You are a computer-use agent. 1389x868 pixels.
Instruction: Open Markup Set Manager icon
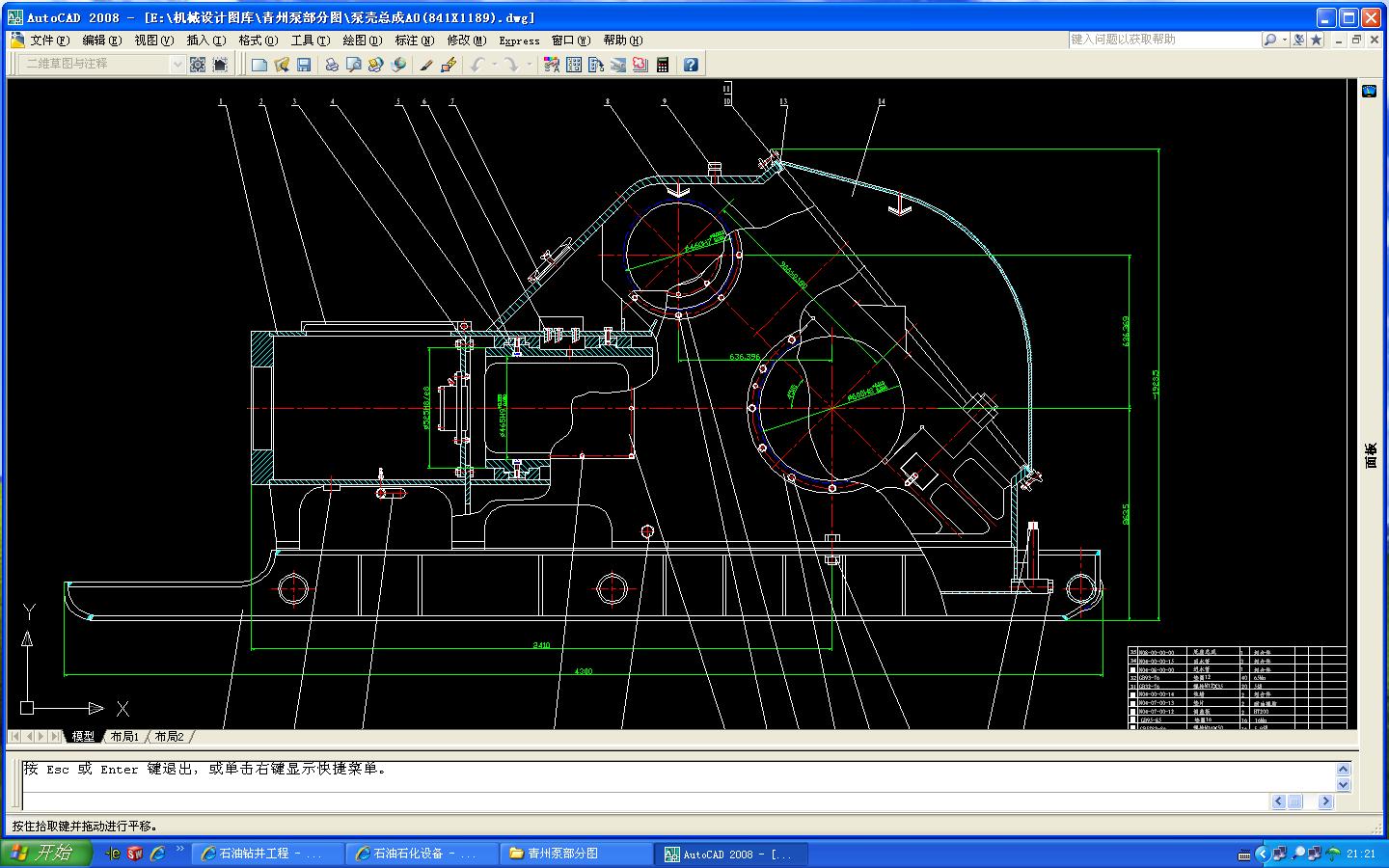coord(640,65)
